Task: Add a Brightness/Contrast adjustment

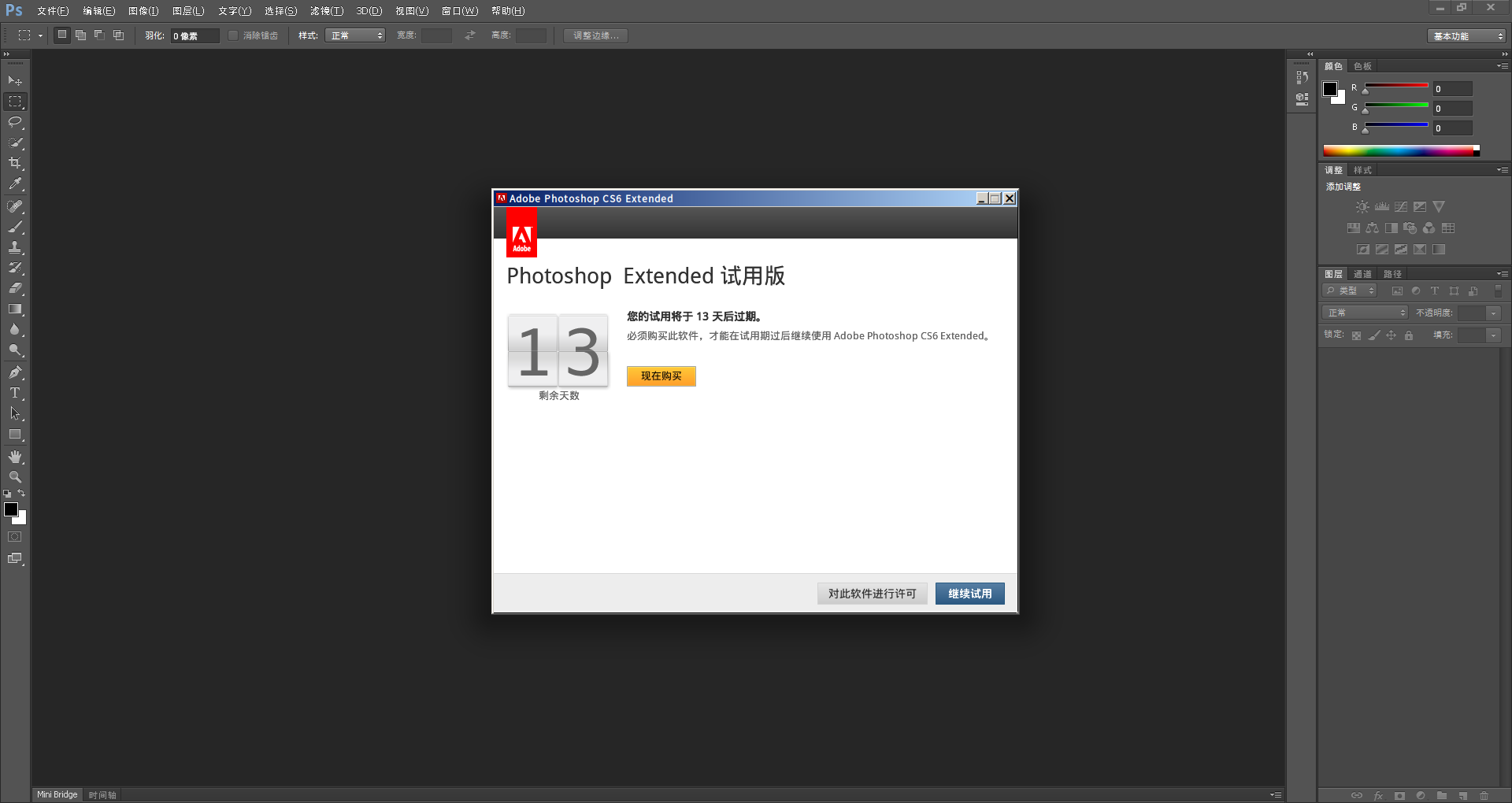Action: [1362, 207]
